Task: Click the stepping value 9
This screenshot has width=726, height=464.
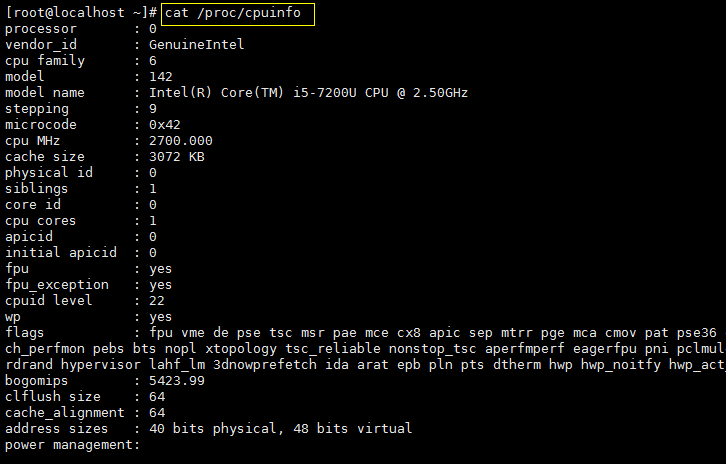Action: tap(152, 109)
